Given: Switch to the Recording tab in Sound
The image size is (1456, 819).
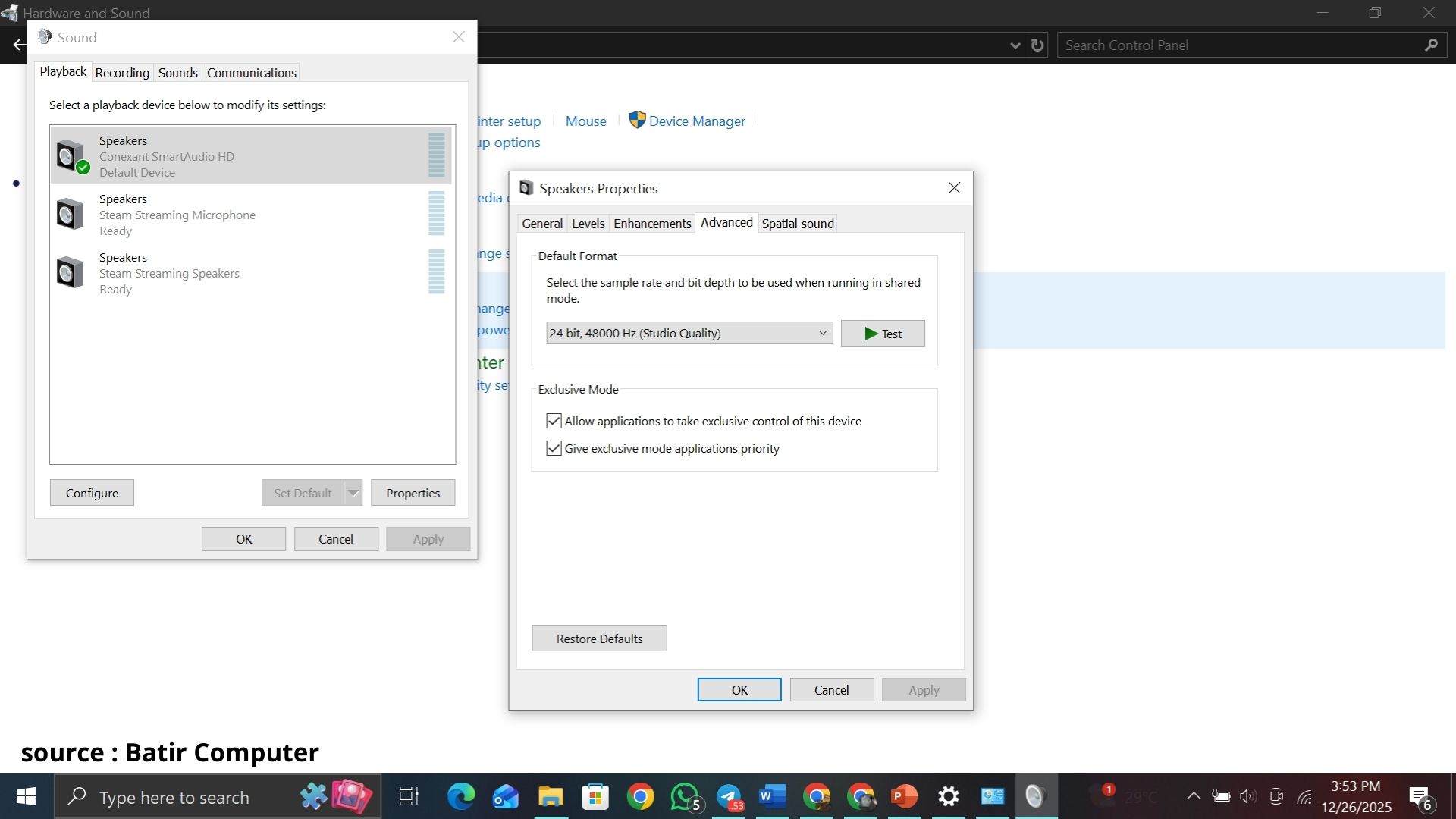Looking at the screenshot, I should click(x=122, y=73).
